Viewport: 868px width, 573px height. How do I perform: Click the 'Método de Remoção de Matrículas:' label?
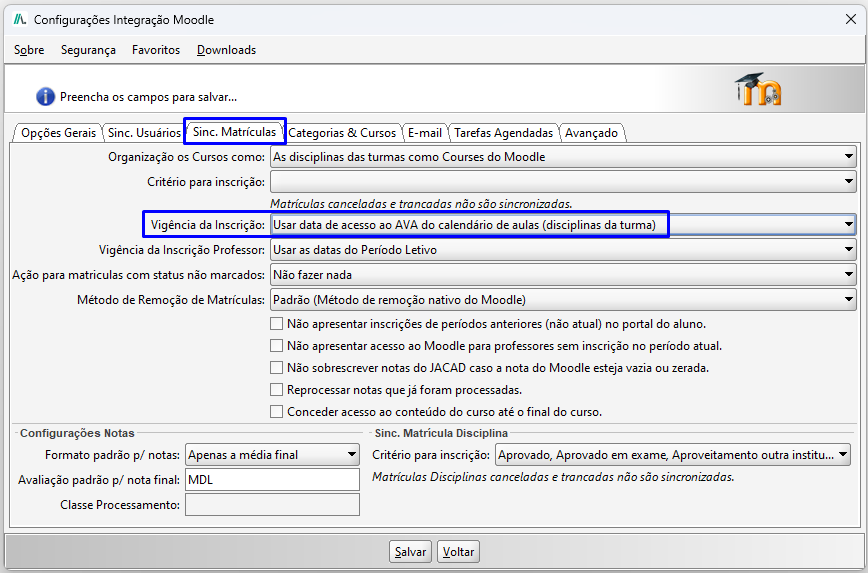(171, 300)
